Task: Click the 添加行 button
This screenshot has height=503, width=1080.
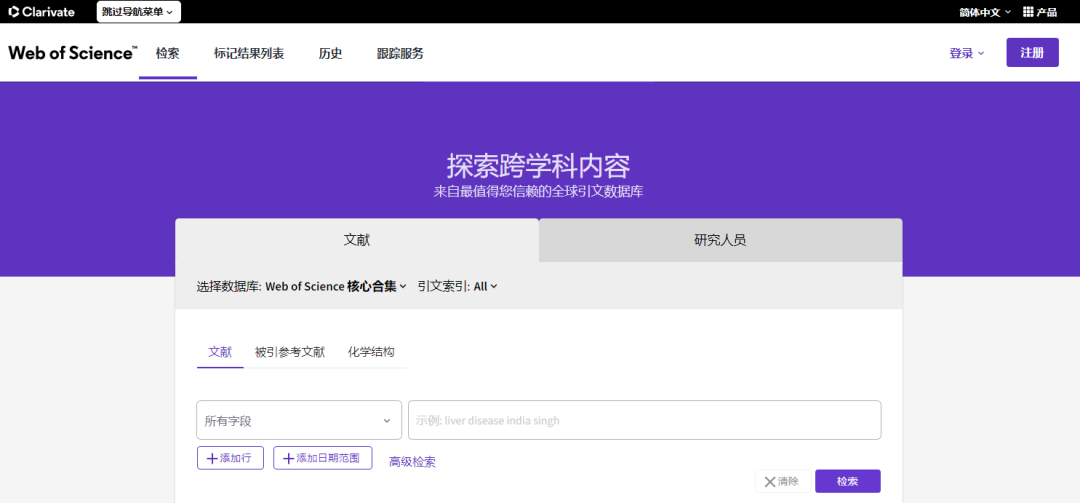Action: pos(230,458)
